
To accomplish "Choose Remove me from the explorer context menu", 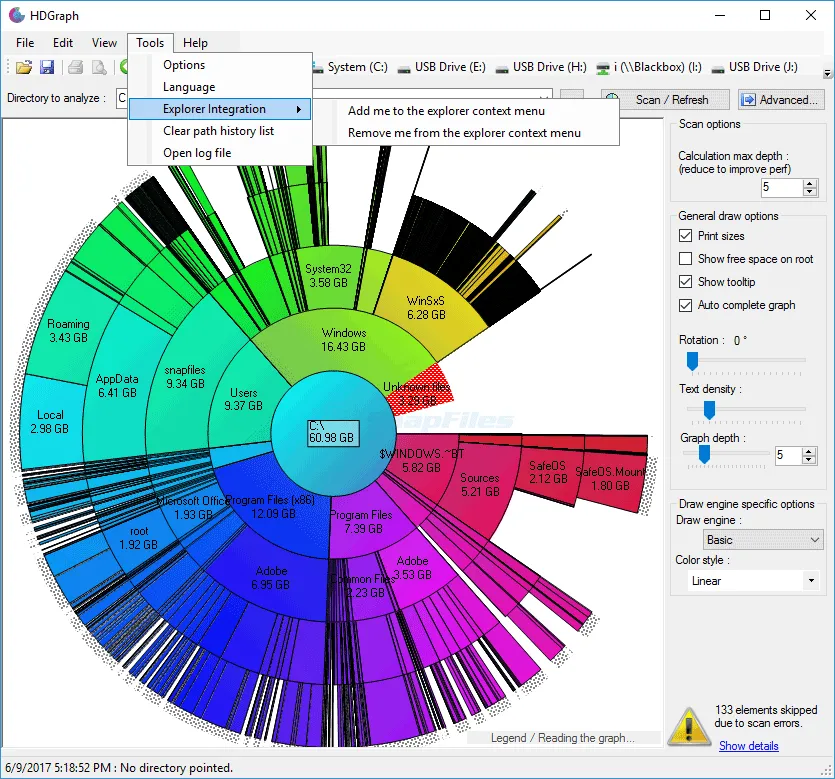I will 466,133.
